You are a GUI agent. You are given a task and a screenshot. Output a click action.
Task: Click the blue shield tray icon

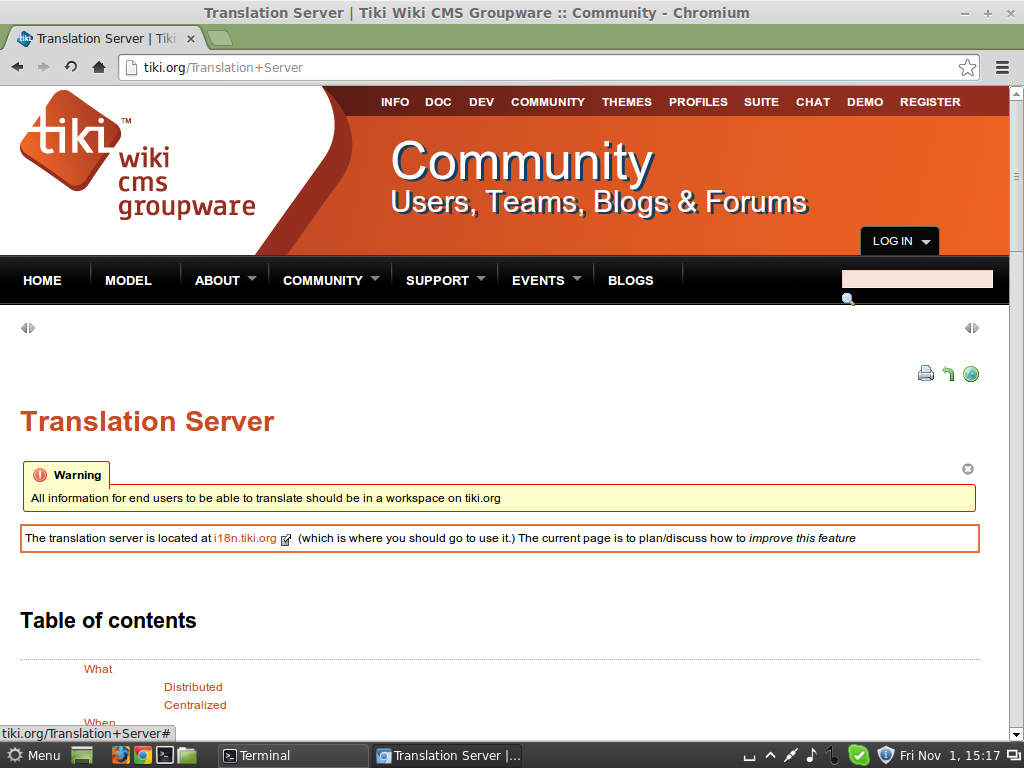[x=886, y=755]
